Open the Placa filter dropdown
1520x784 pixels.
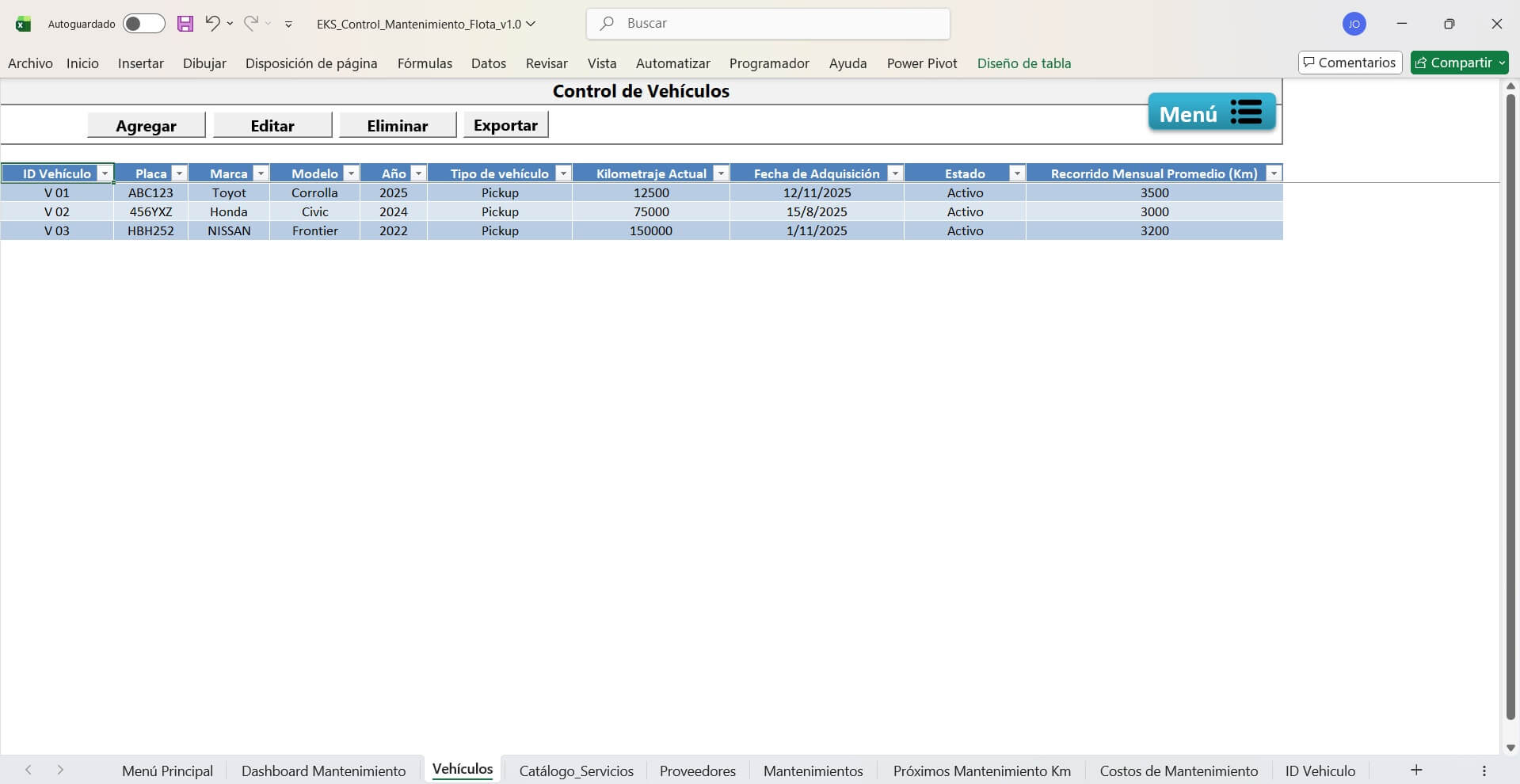click(179, 173)
